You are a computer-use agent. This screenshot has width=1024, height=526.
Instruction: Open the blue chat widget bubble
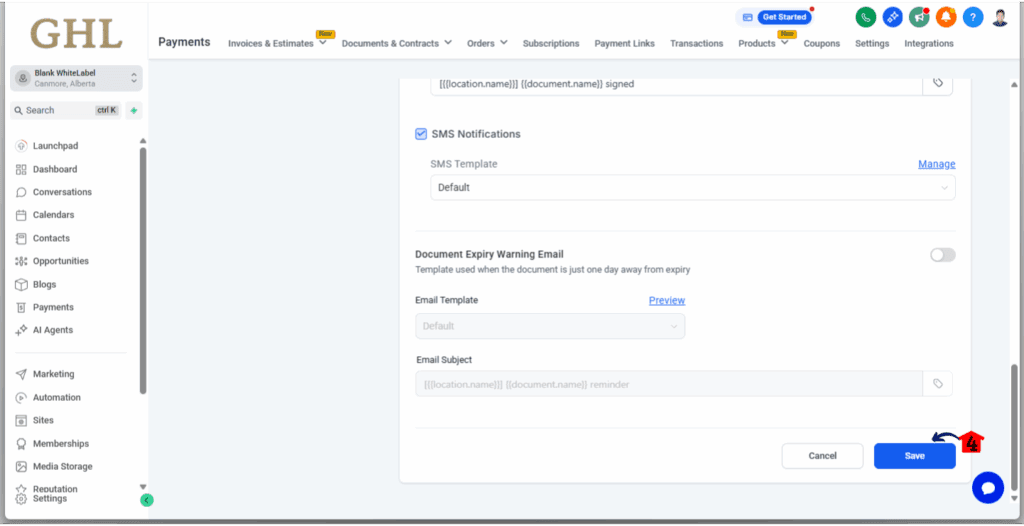[x=987, y=488]
